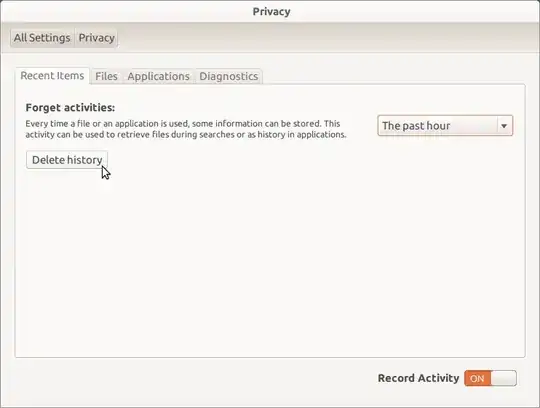Image resolution: width=540 pixels, height=408 pixels.
Task: Click empty area inside Recent Items panel
Action: click(x=270, y=262)
